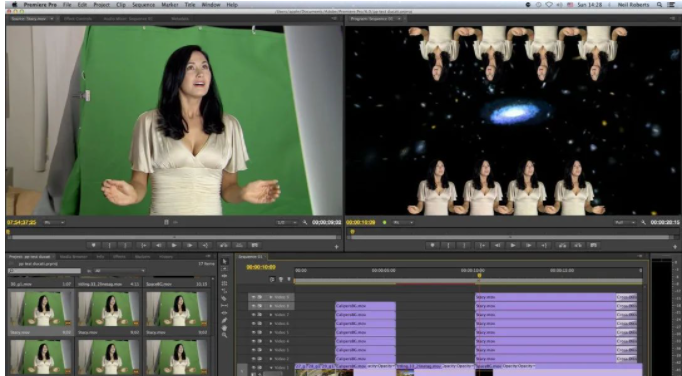This screenshot has height=376, width=682.
Task: Click Program monitor yellow timecode
Action: [x=361, y=222]
